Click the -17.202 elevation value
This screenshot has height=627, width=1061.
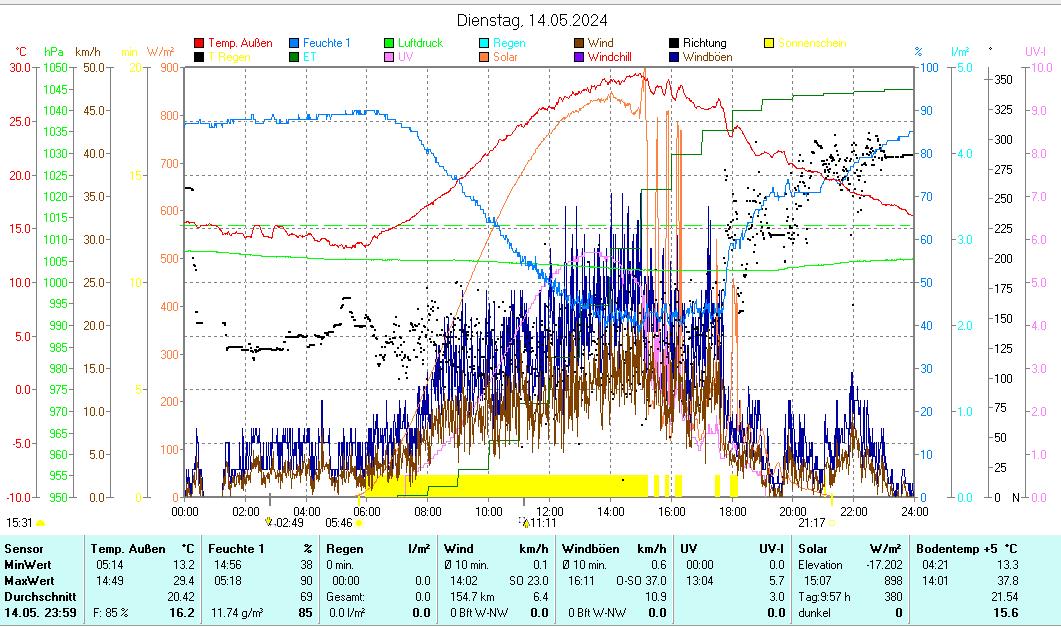tap(884, 565)
